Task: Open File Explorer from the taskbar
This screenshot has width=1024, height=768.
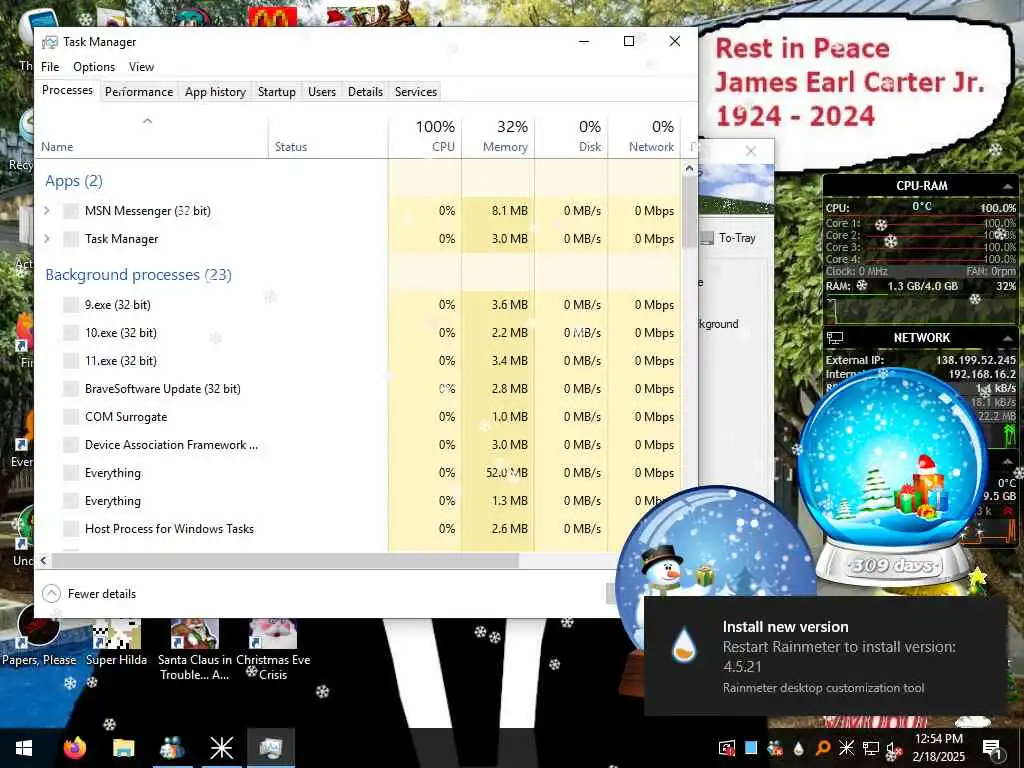Action: [123, 748]
